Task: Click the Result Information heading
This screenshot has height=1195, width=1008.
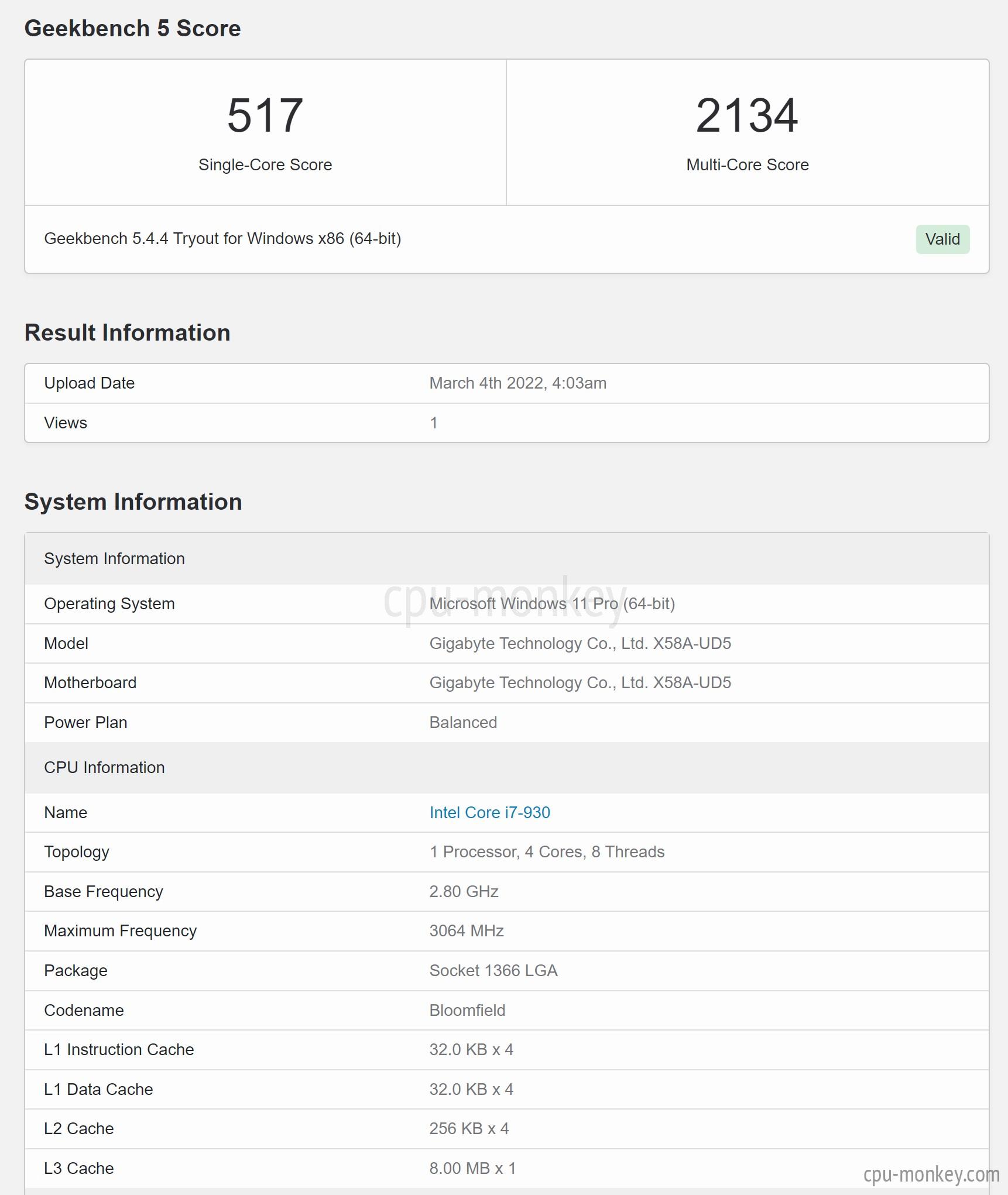Action: click(x=128, y=332)
